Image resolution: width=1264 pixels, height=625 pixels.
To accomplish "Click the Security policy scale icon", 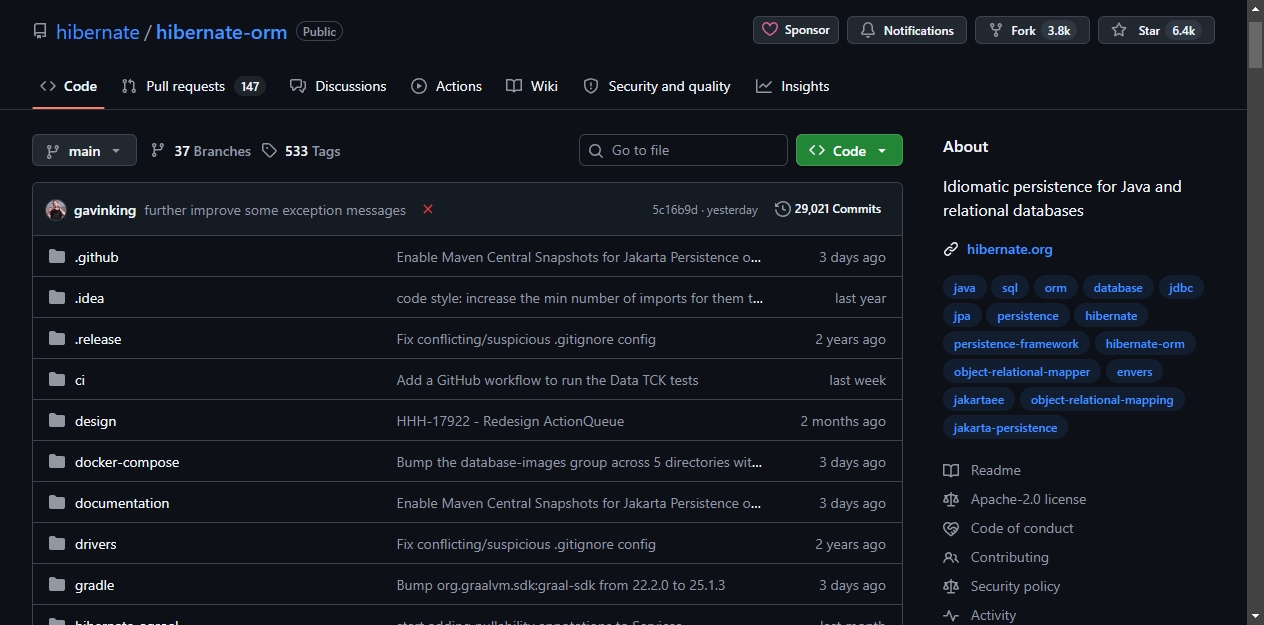I will 951,586.
